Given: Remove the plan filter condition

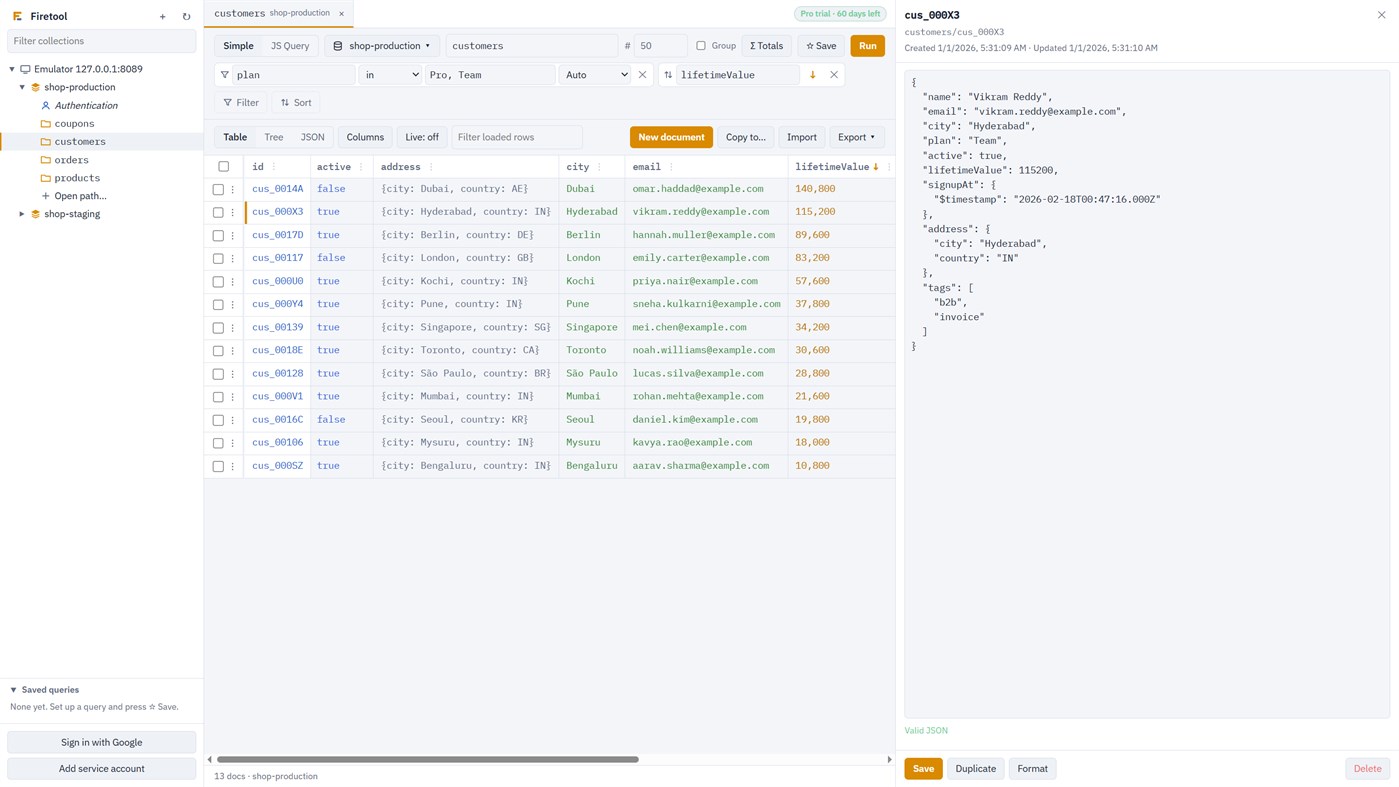Looking at the screenshot, I should pyautogui.click(x=642, y=75).
